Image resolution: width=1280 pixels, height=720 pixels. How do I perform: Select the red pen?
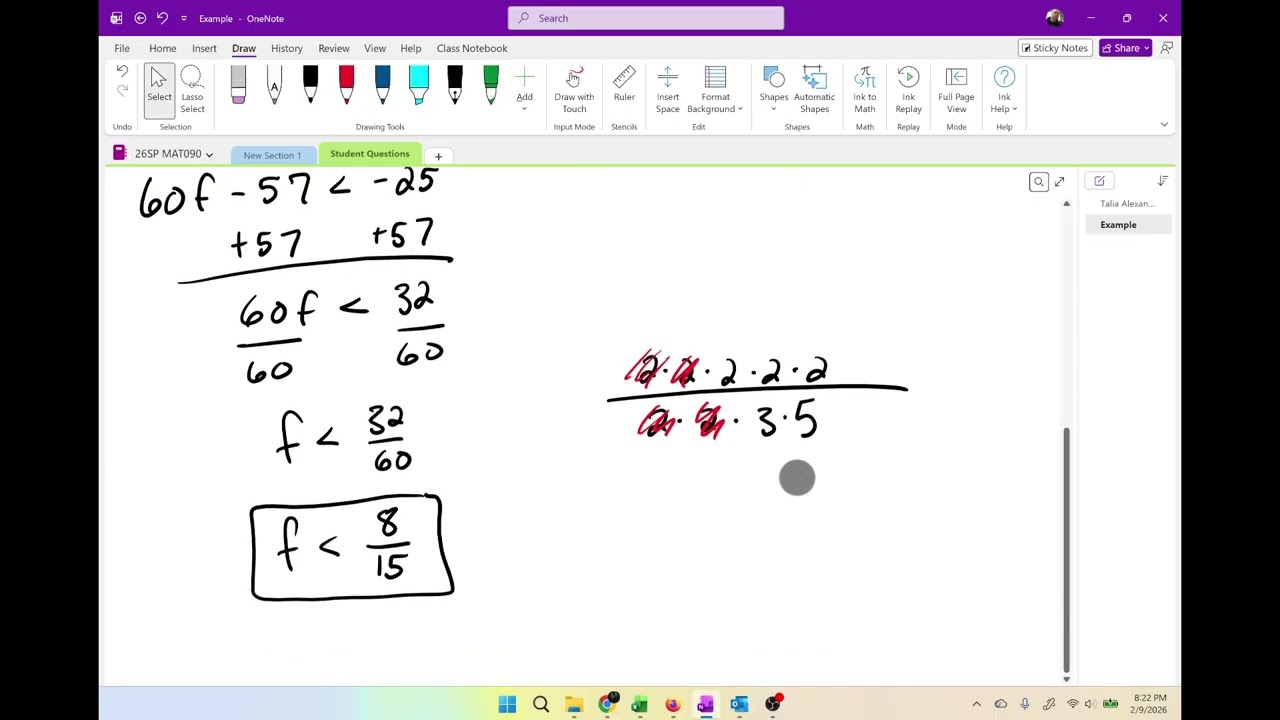(x=346, y=85)
